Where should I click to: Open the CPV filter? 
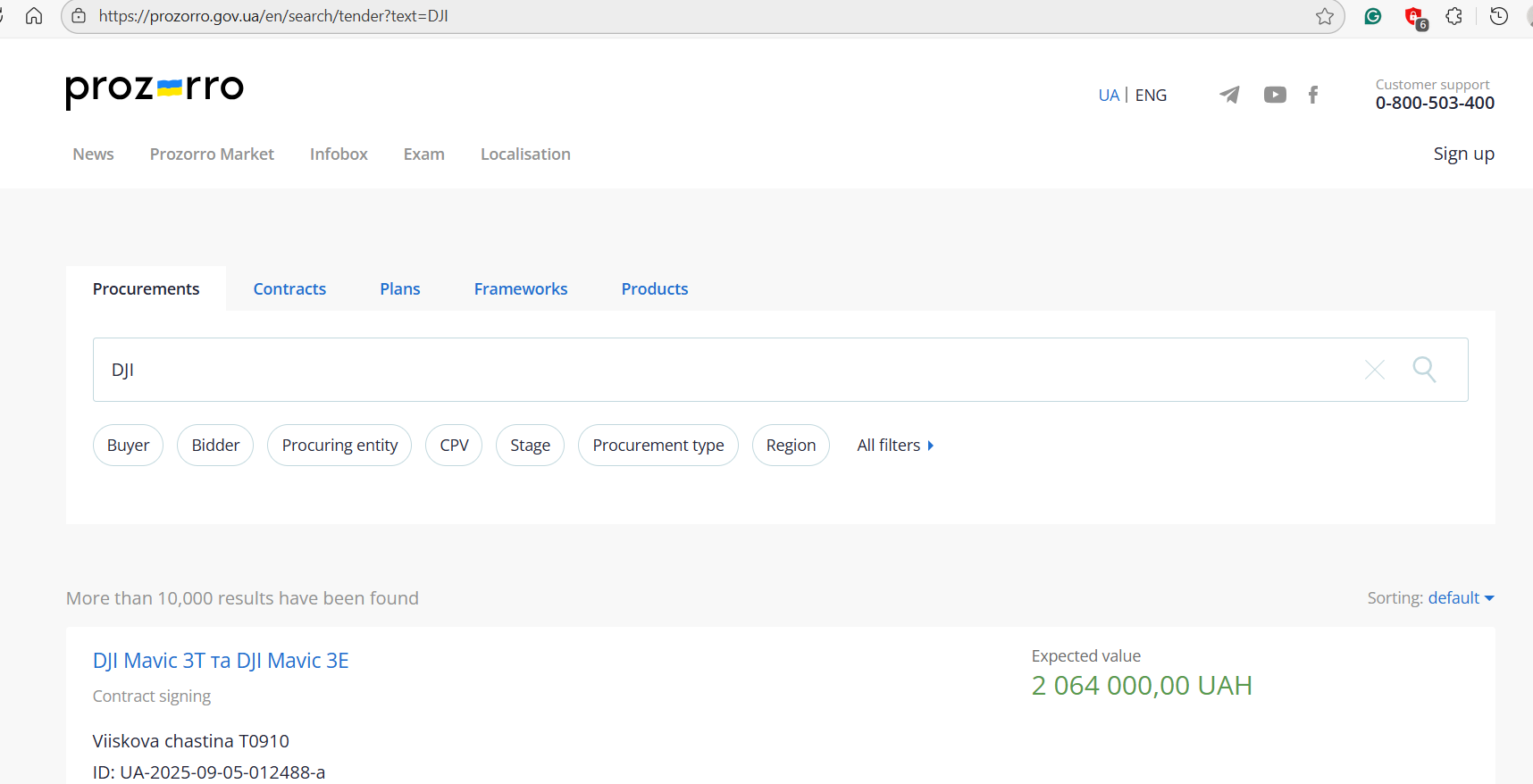pyautogui.click(x=454, y=445)
